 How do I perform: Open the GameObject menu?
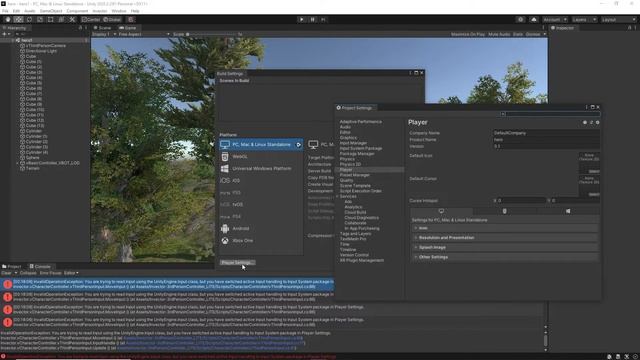pos(51,11)
